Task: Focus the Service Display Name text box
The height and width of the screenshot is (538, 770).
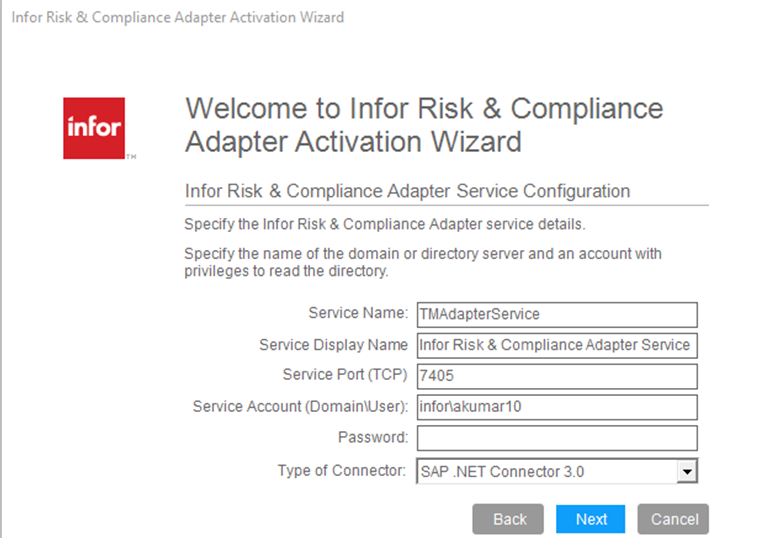Action: click(556, 345)
